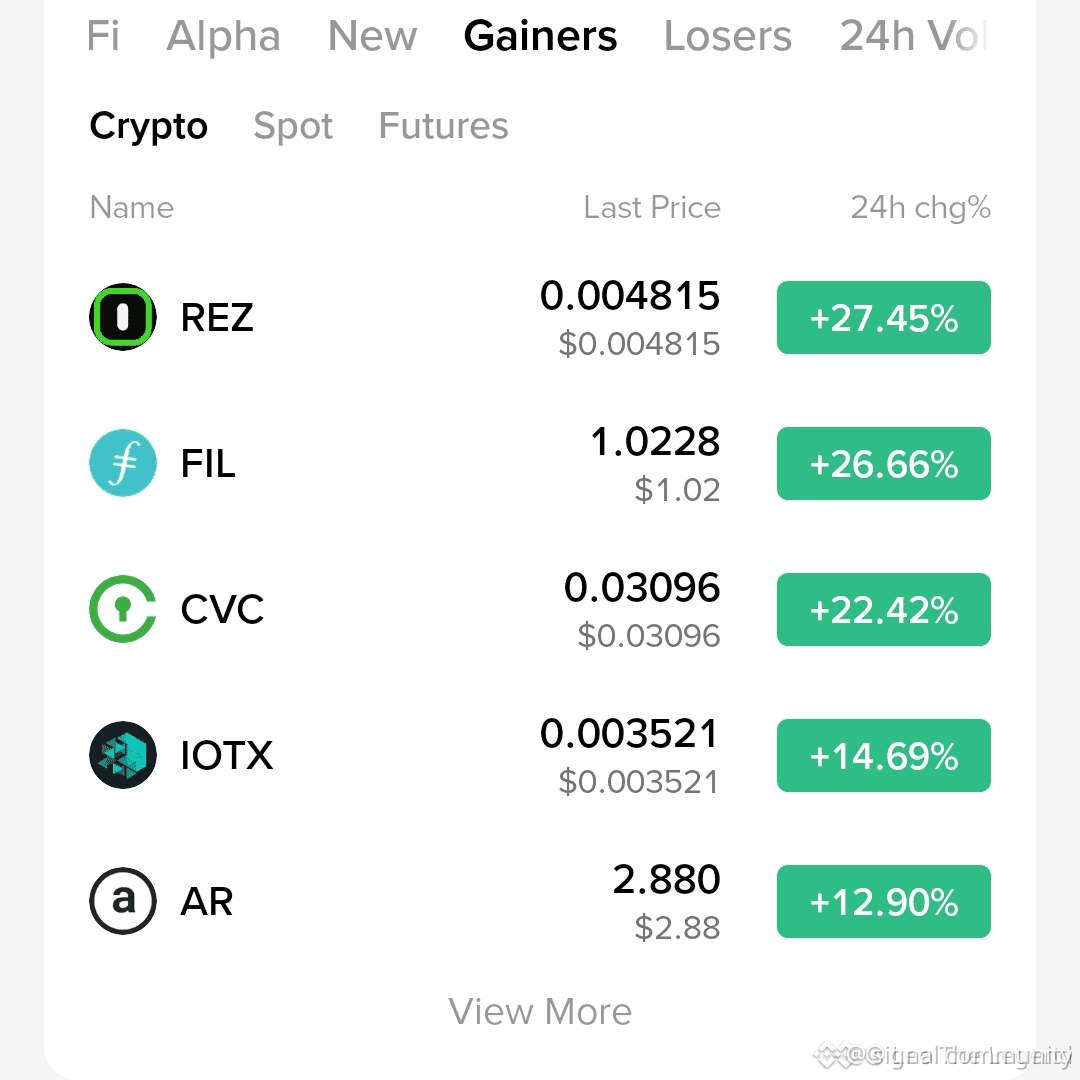Open the AR circled-a logo
Image resolution: width=1080 pixels, height=1080 pixels.
click(123, 901)
